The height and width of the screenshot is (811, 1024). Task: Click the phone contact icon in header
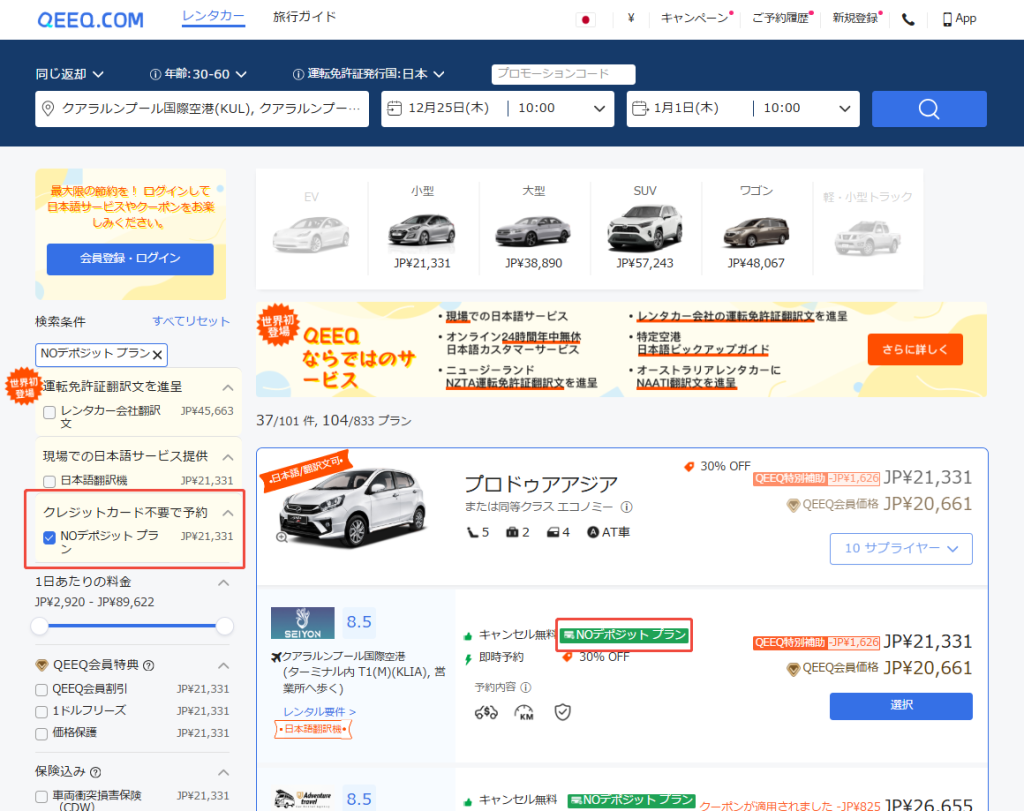coord(908,19)
